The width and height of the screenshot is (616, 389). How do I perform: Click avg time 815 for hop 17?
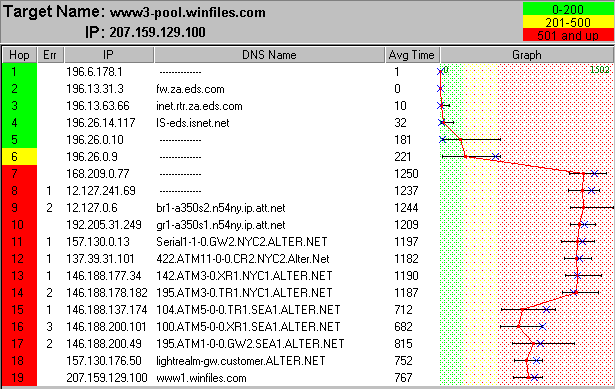(x=403, y=344)
